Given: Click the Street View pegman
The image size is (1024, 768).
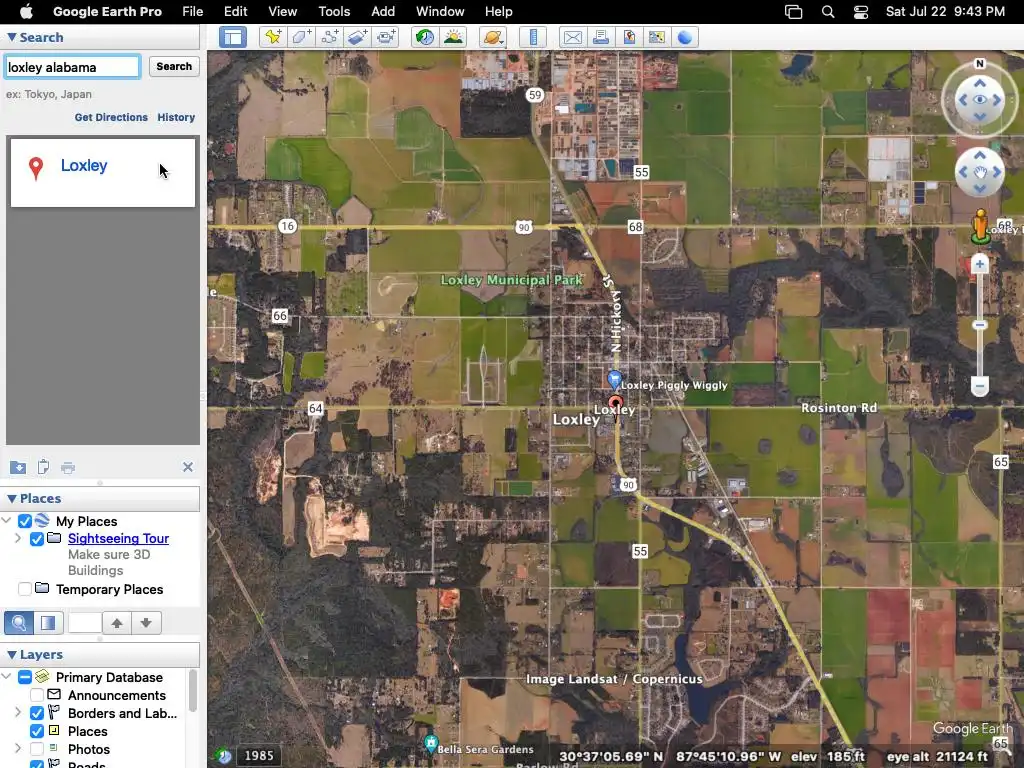Looking at the screenshot, I should pyautogui.click(x=980, y=227).
